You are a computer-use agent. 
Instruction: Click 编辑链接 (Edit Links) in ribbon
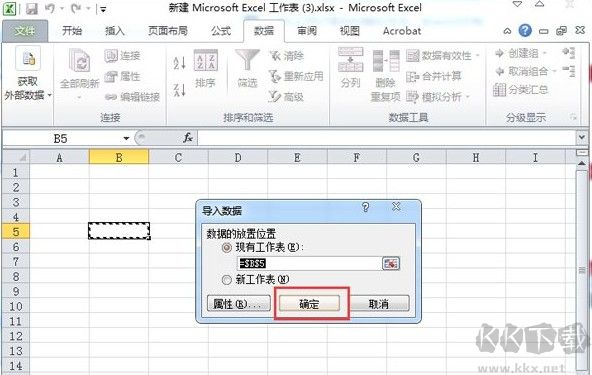coord(132,97)
